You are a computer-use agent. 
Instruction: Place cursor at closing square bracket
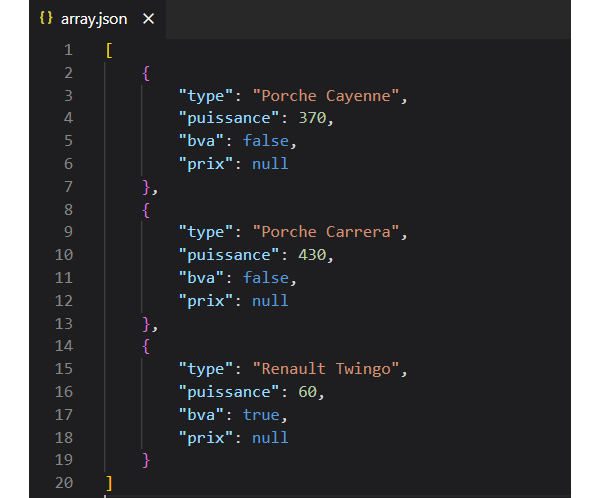[x=109, y=483]
